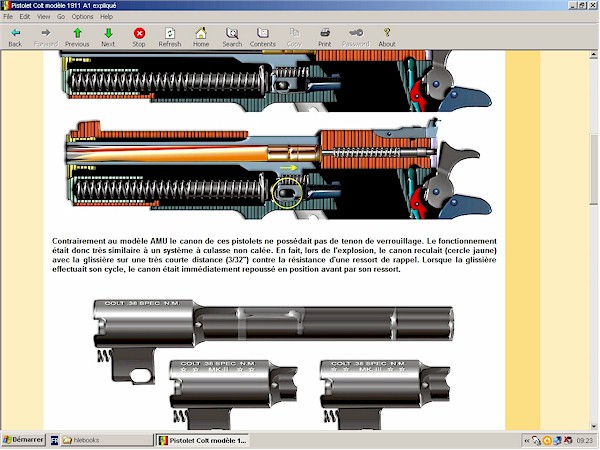Click the ebook window title bar icon

point(5,5)
